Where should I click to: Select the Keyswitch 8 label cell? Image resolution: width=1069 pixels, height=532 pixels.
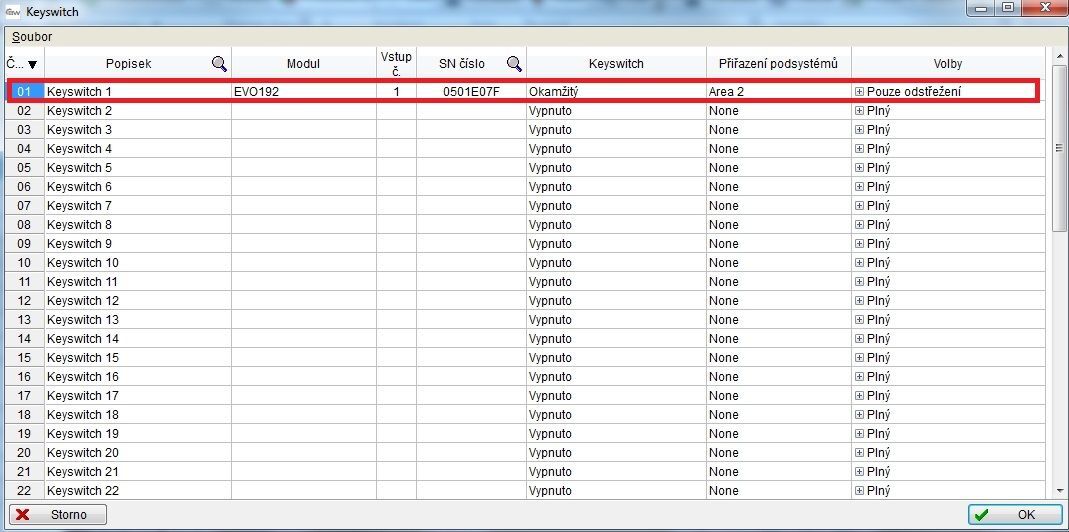pyautogui.click(x=137, y=225)
